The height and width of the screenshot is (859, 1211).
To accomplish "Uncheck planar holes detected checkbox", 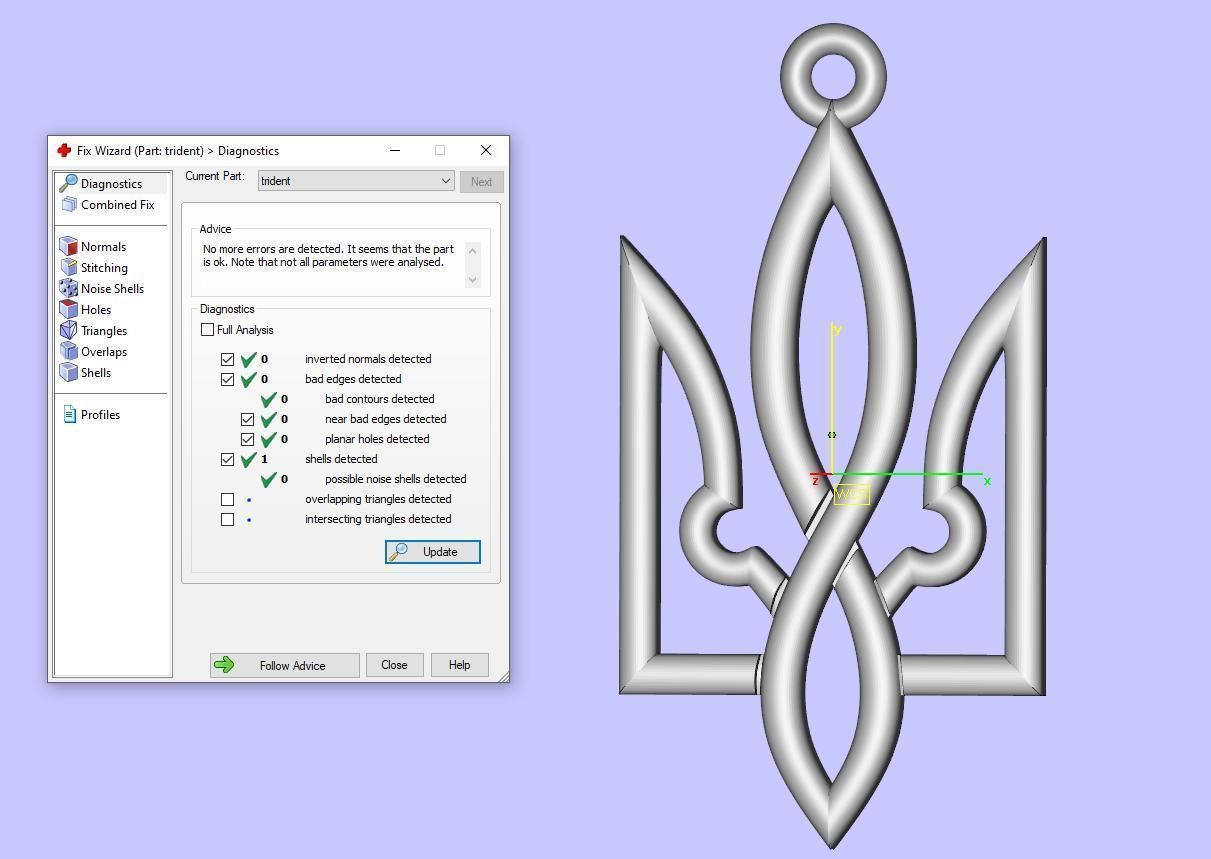I will 247,439.
